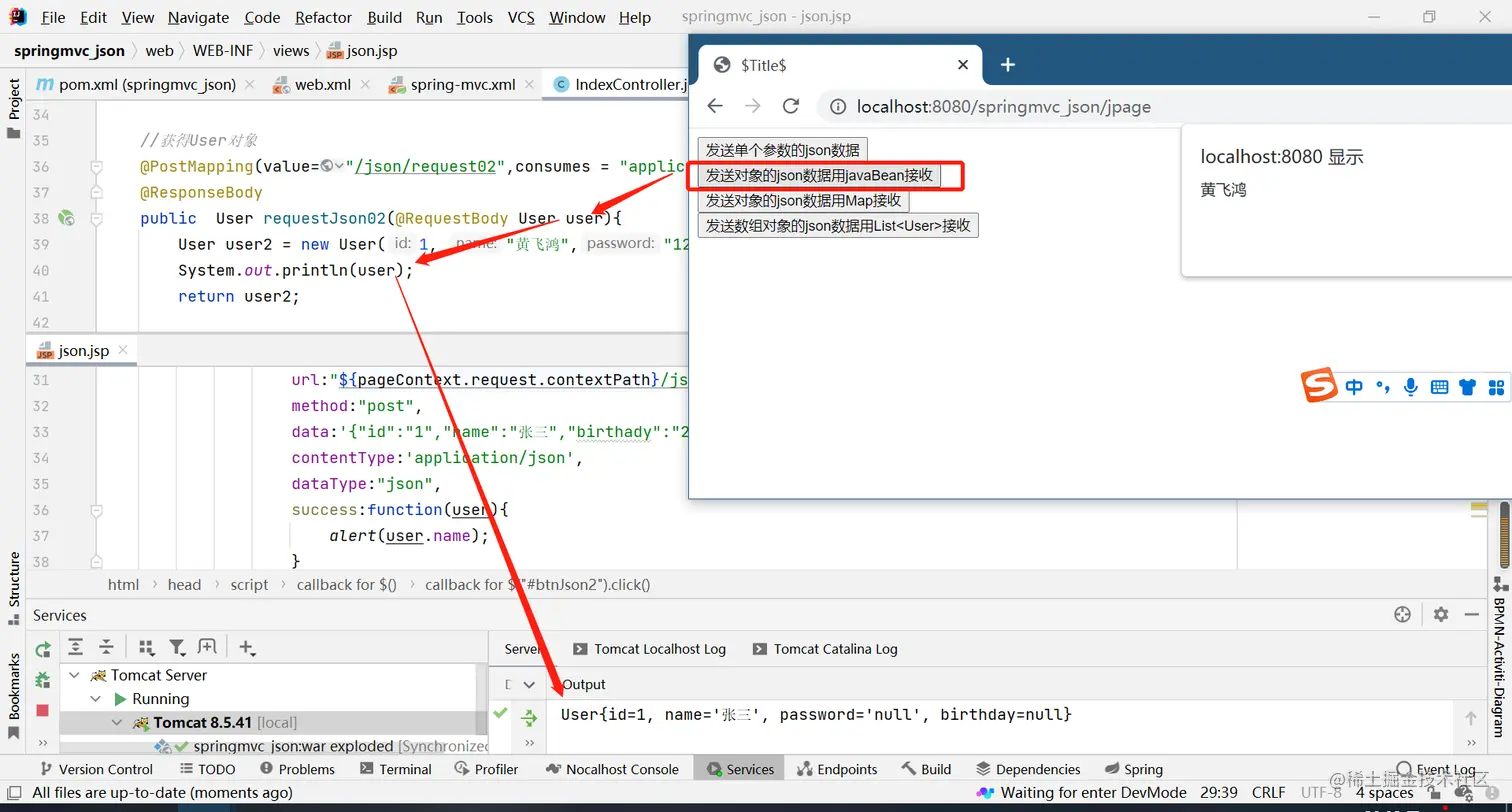Image resolution: width=1512 pixels, height=812 pixels.
Task: Hide the Services panel with the minus icon
Action: (x=1471, y=615)
